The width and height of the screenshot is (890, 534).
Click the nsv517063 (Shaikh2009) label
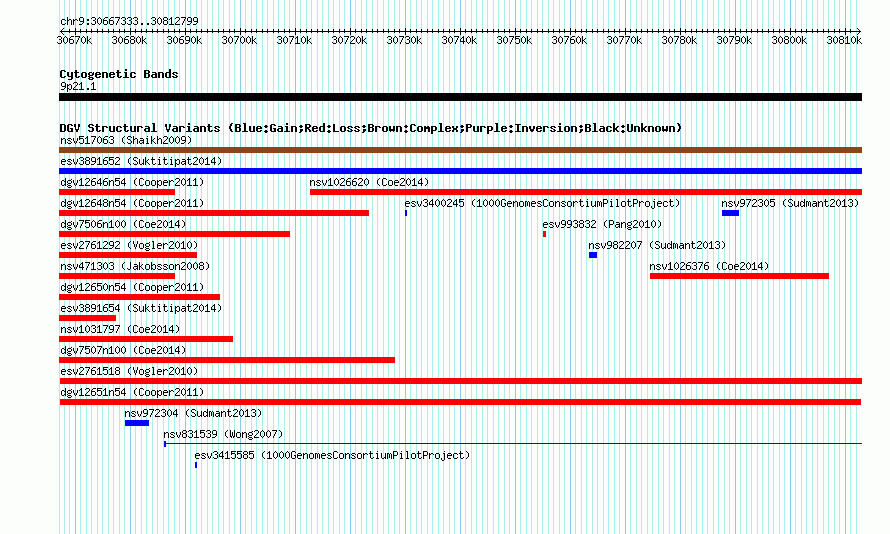[x=126, y=140]
